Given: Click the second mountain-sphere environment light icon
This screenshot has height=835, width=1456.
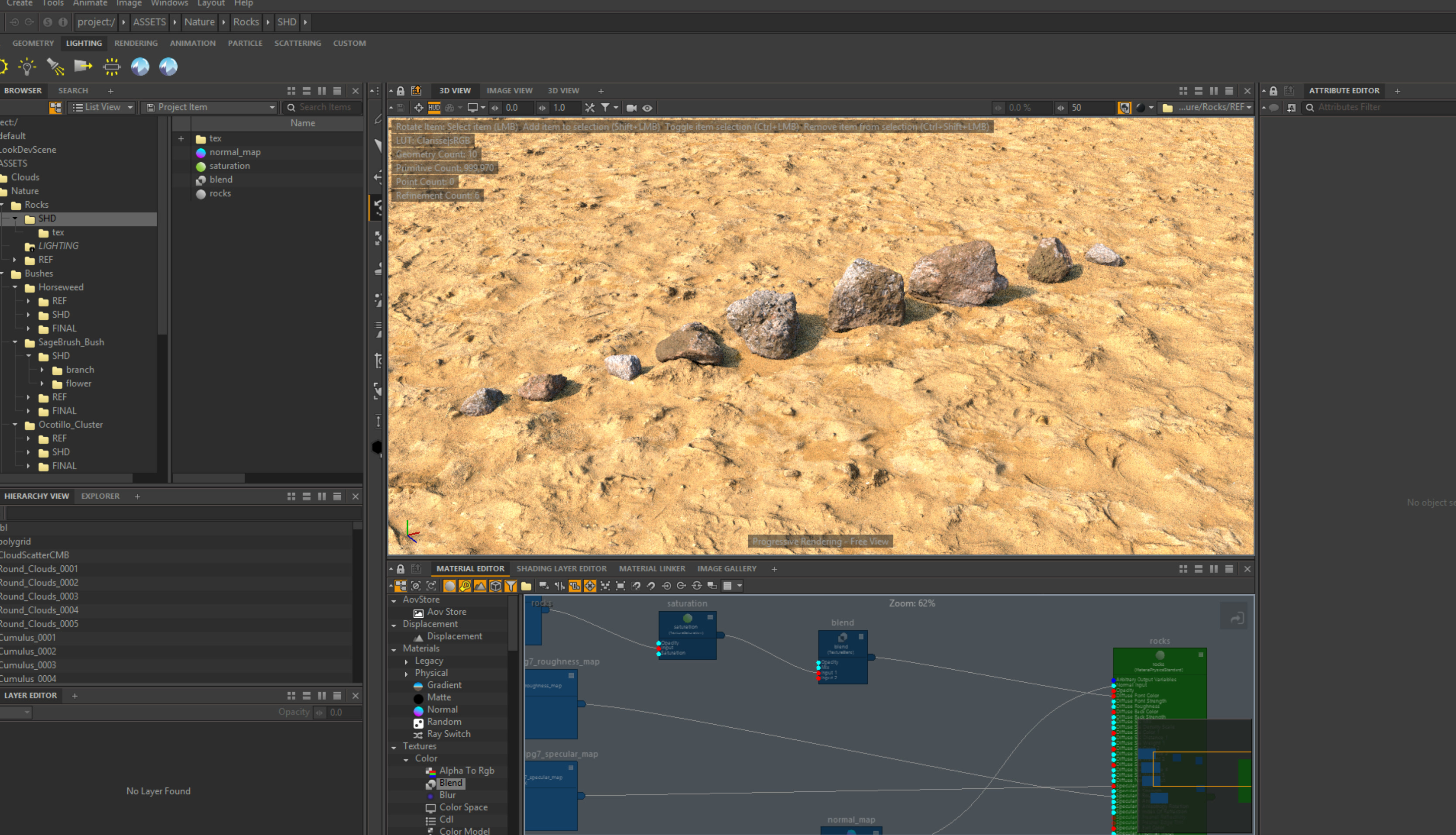Looking at the screenshot, I should [168, 66].
